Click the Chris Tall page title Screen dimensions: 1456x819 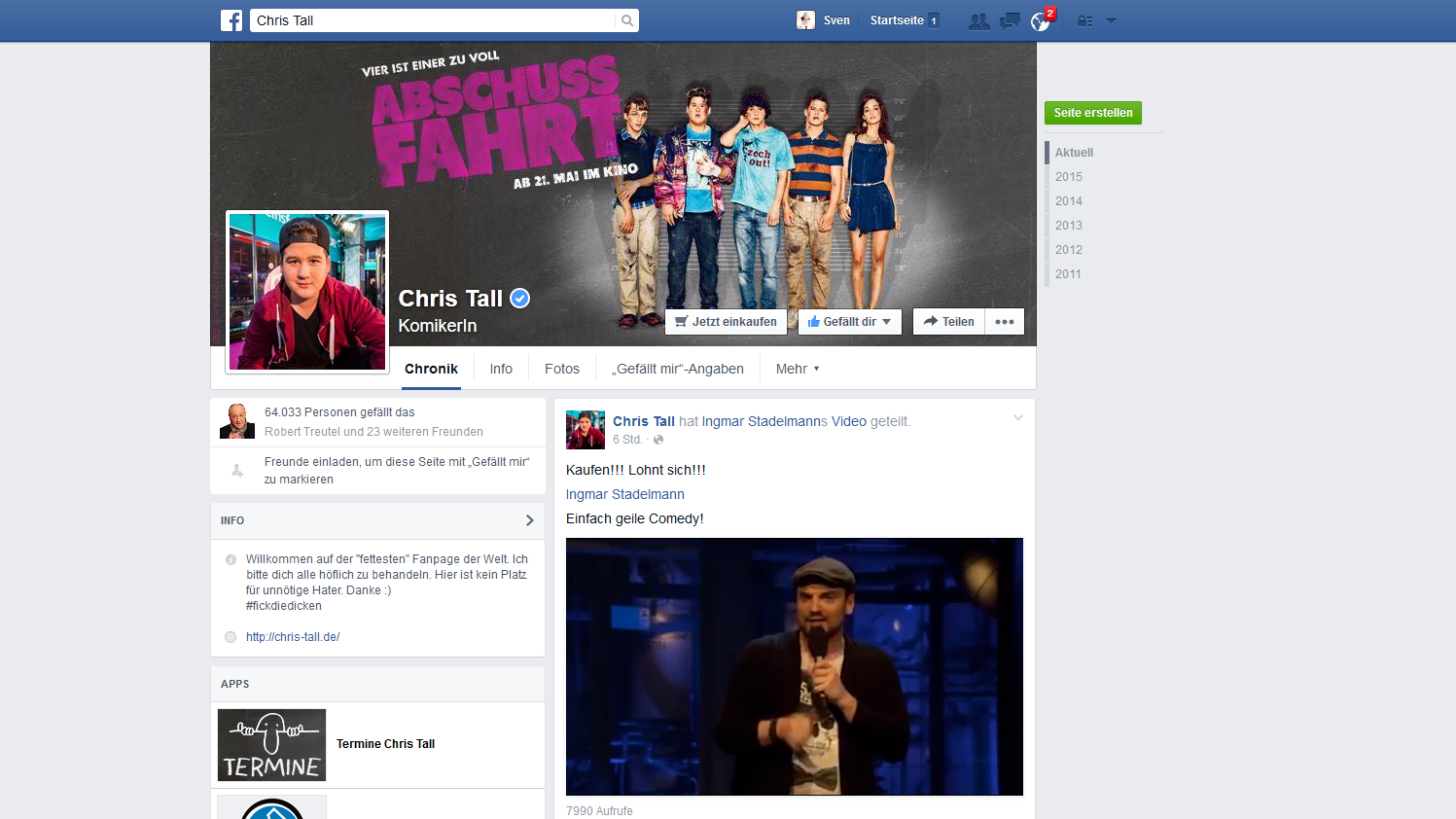click(450, 299)
